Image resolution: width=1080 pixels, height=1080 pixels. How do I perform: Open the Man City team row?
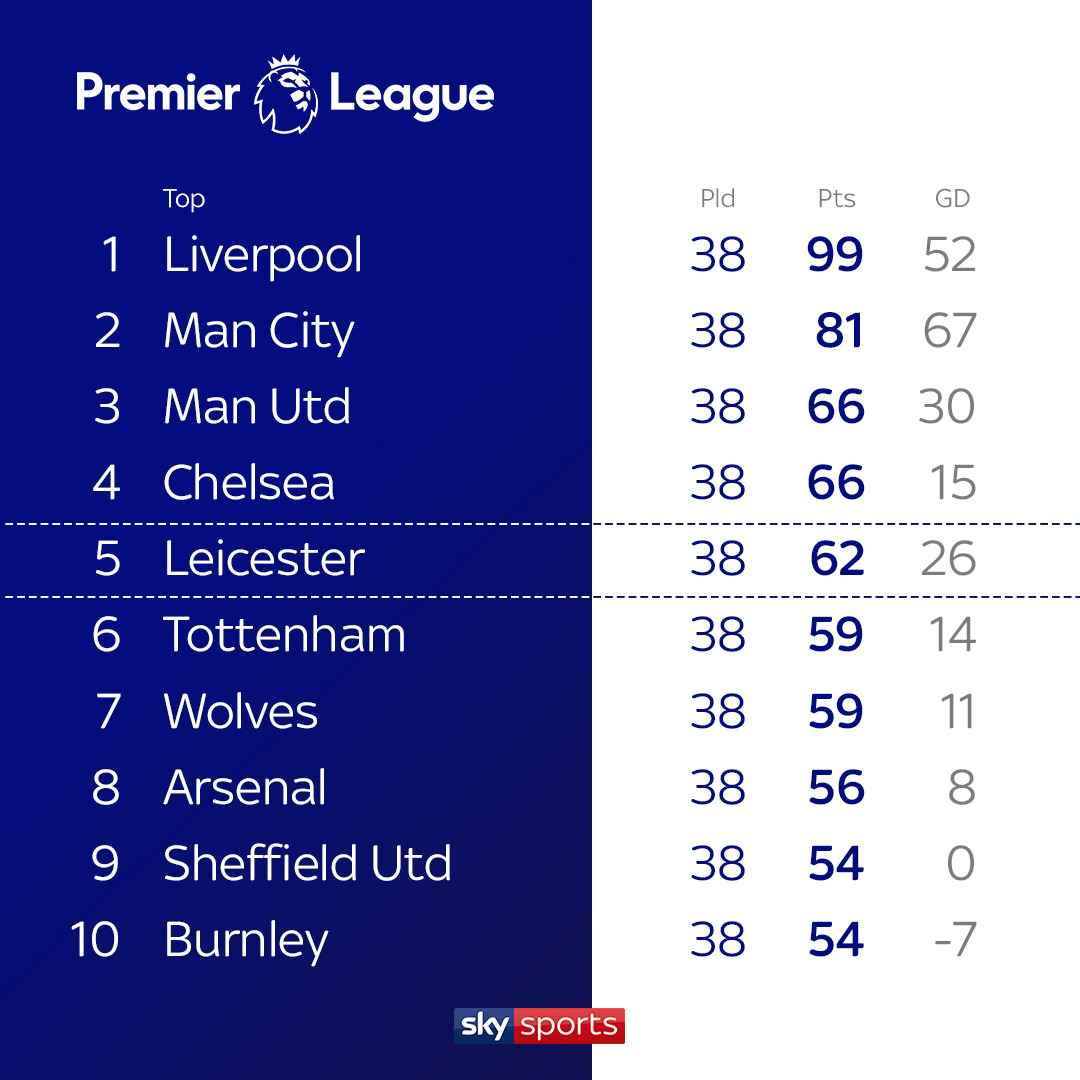click(540, 330)
